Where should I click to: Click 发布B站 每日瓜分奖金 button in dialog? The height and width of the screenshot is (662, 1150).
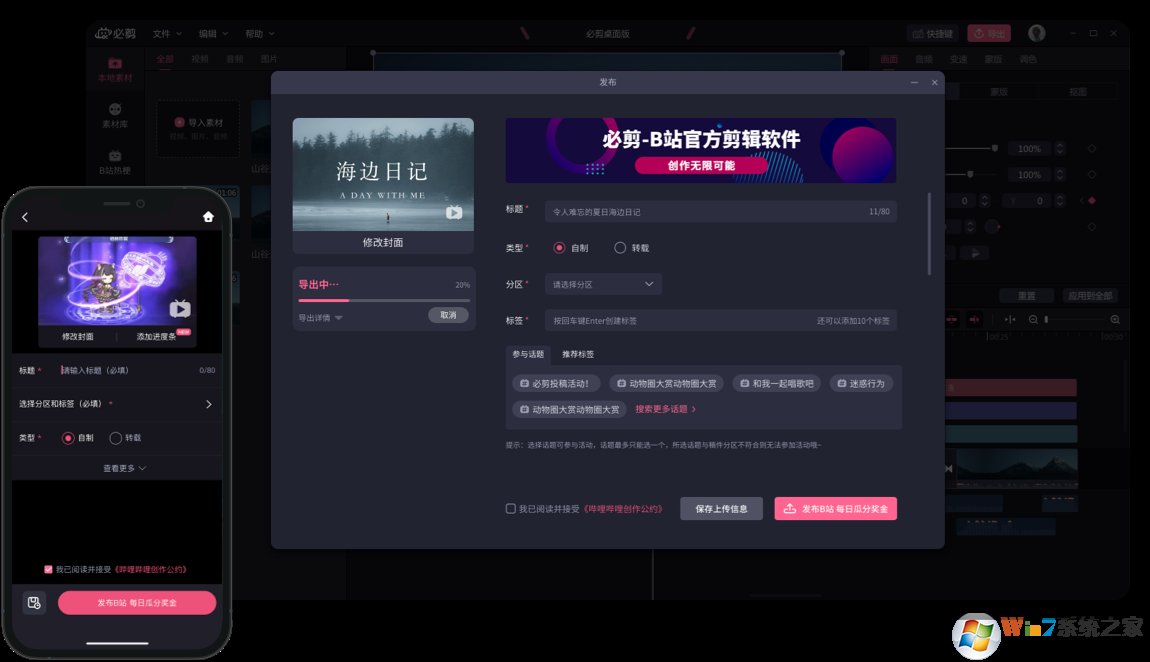(x=835, y=509)
